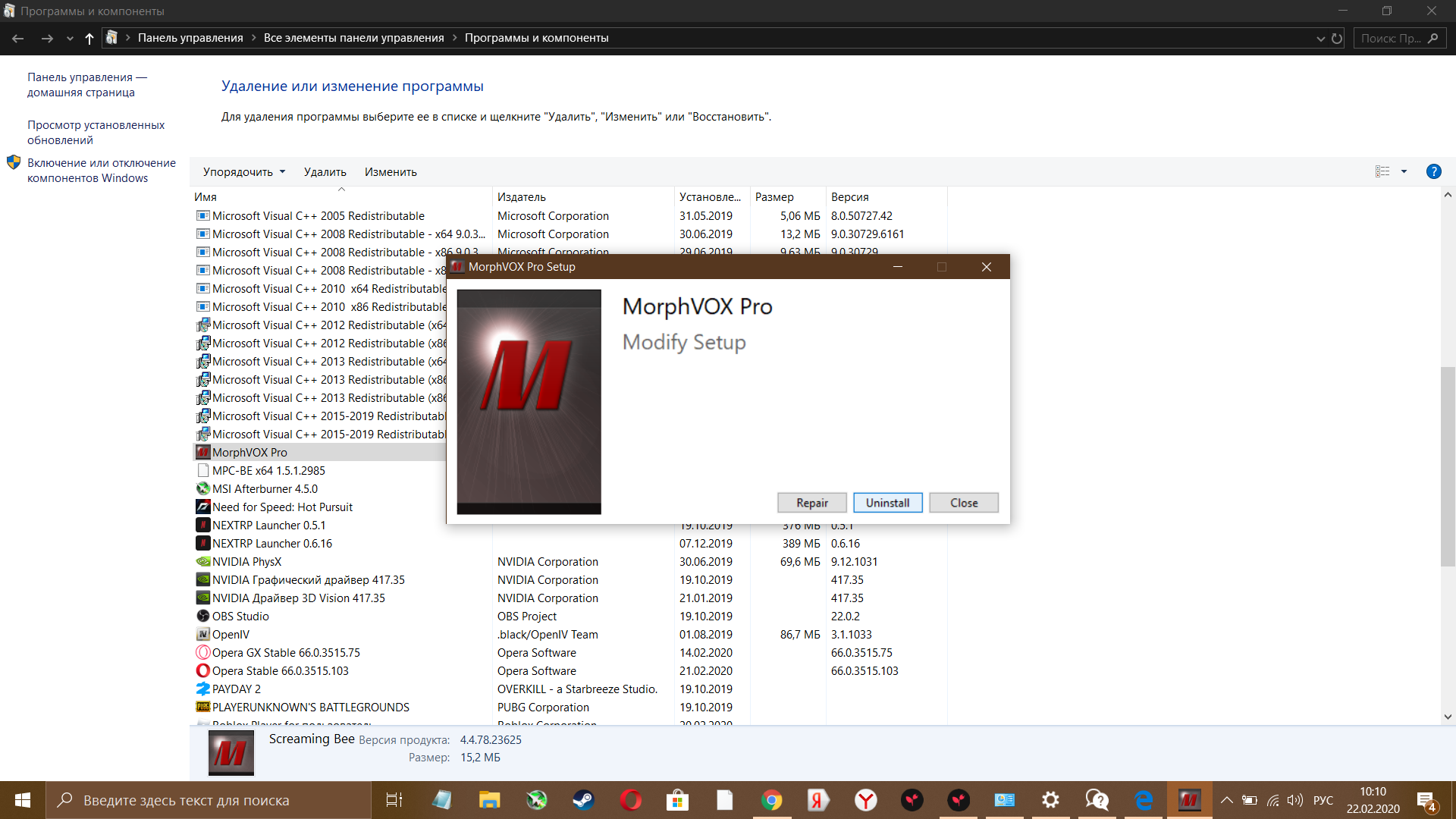Open Yandex app from taskbar
Screen dimensions: 1456x819
click(x=818, y=800)
